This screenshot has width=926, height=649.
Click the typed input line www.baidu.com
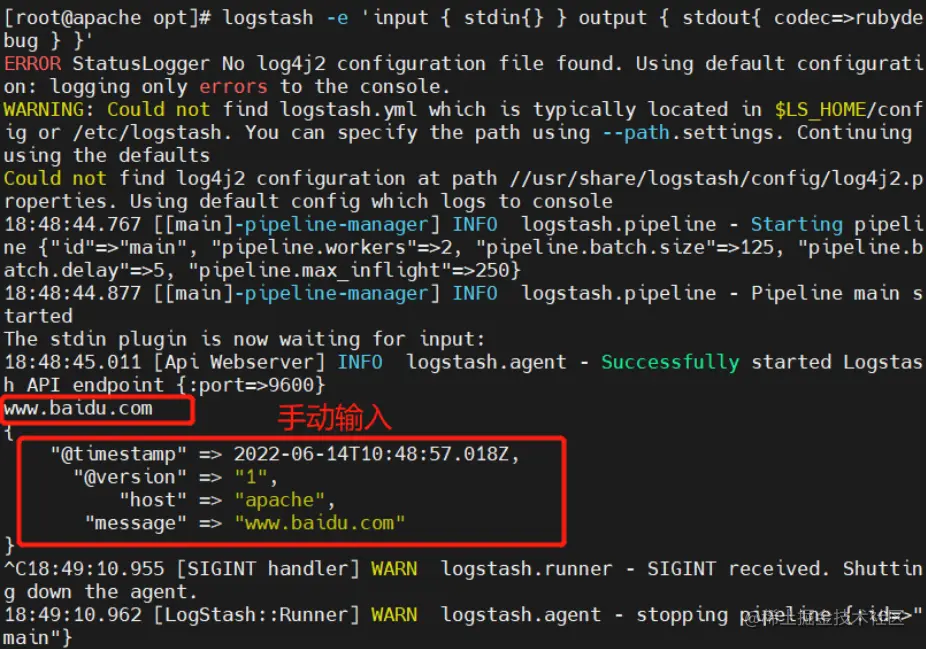[x=78, y=409]
